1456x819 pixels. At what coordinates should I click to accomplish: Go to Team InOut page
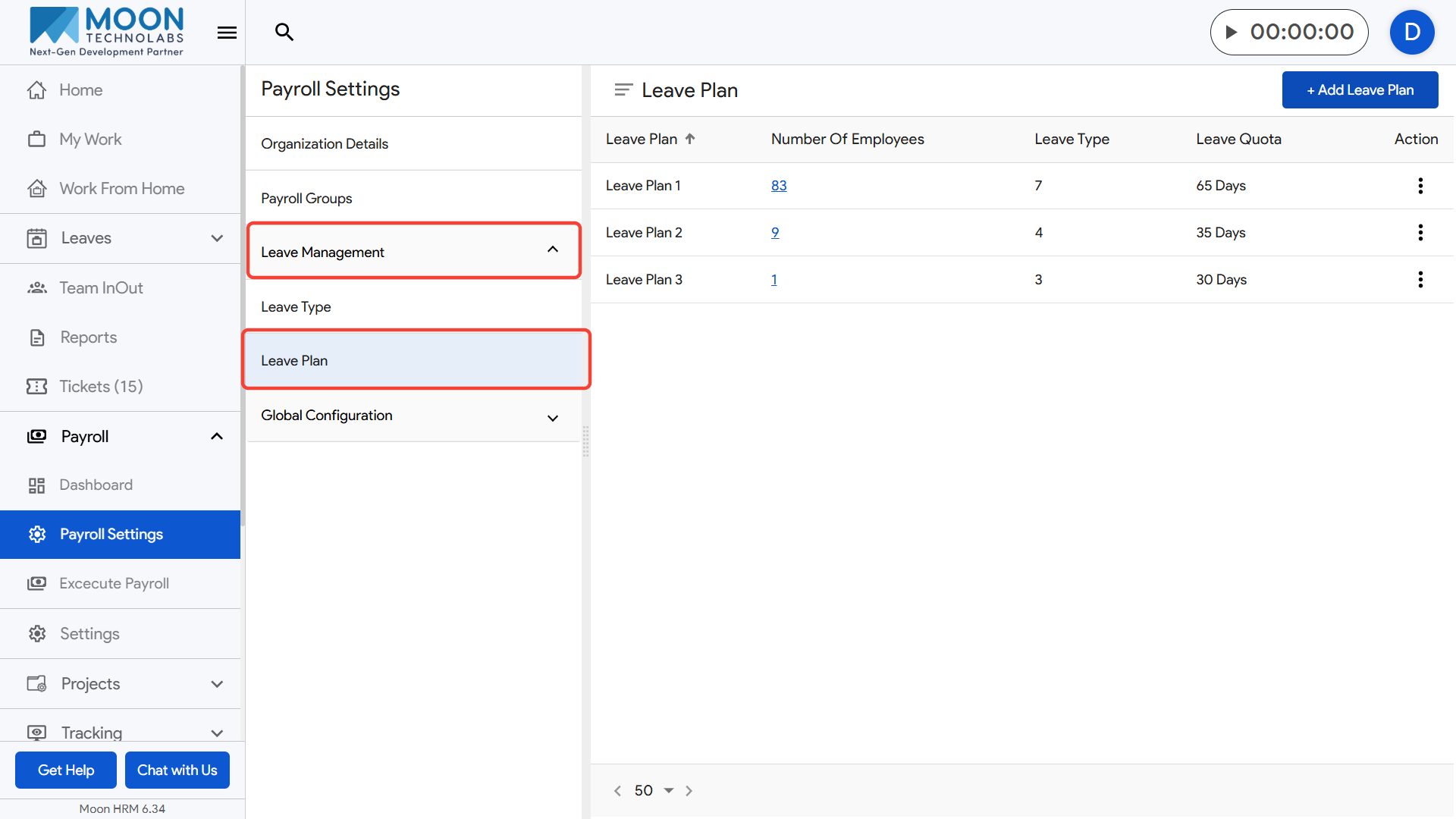pyautogui.click(x=101, y=288)
